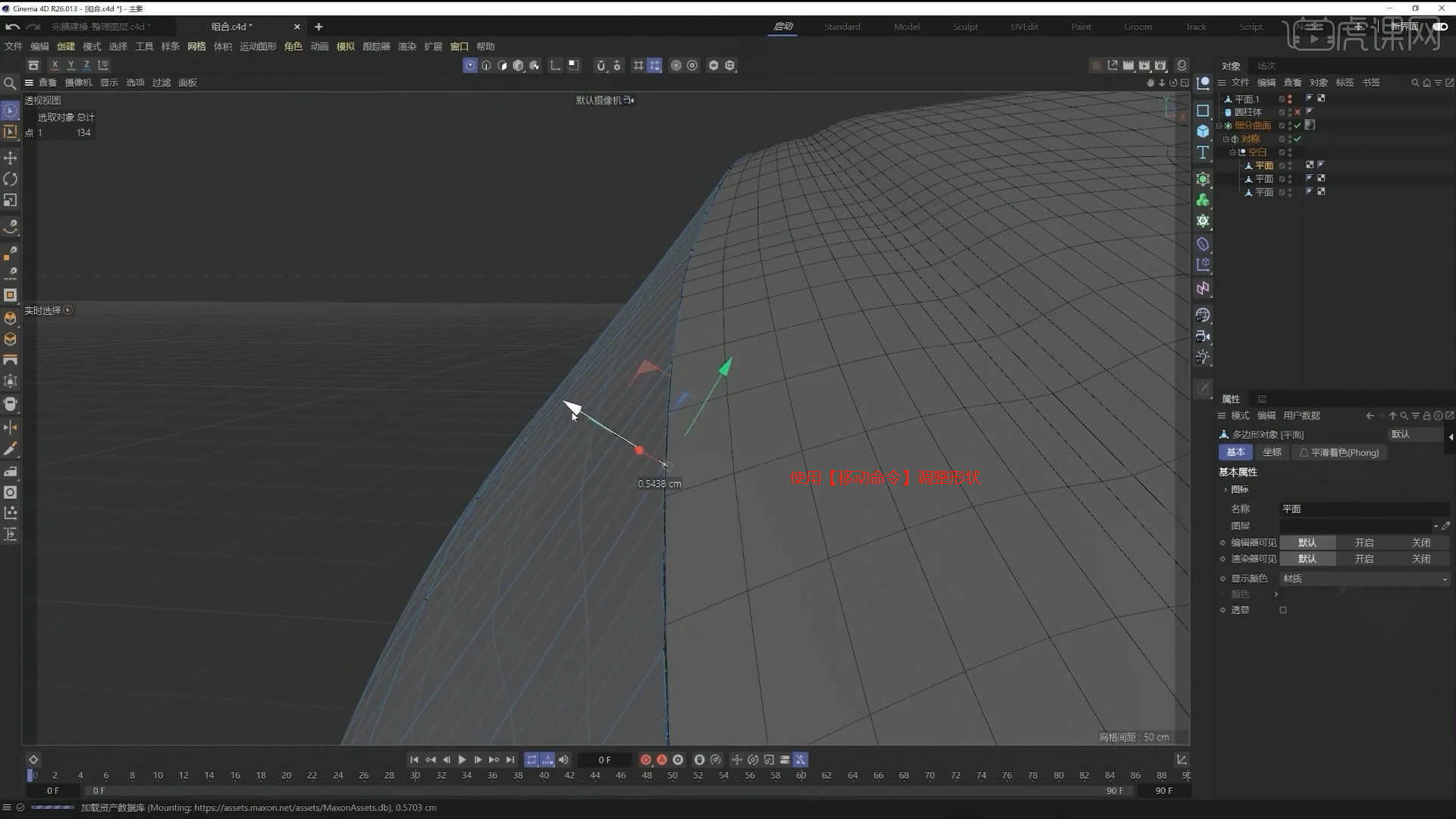Toggle Y axis lock
Screen dimensions: 1456x819
(71, 65)
